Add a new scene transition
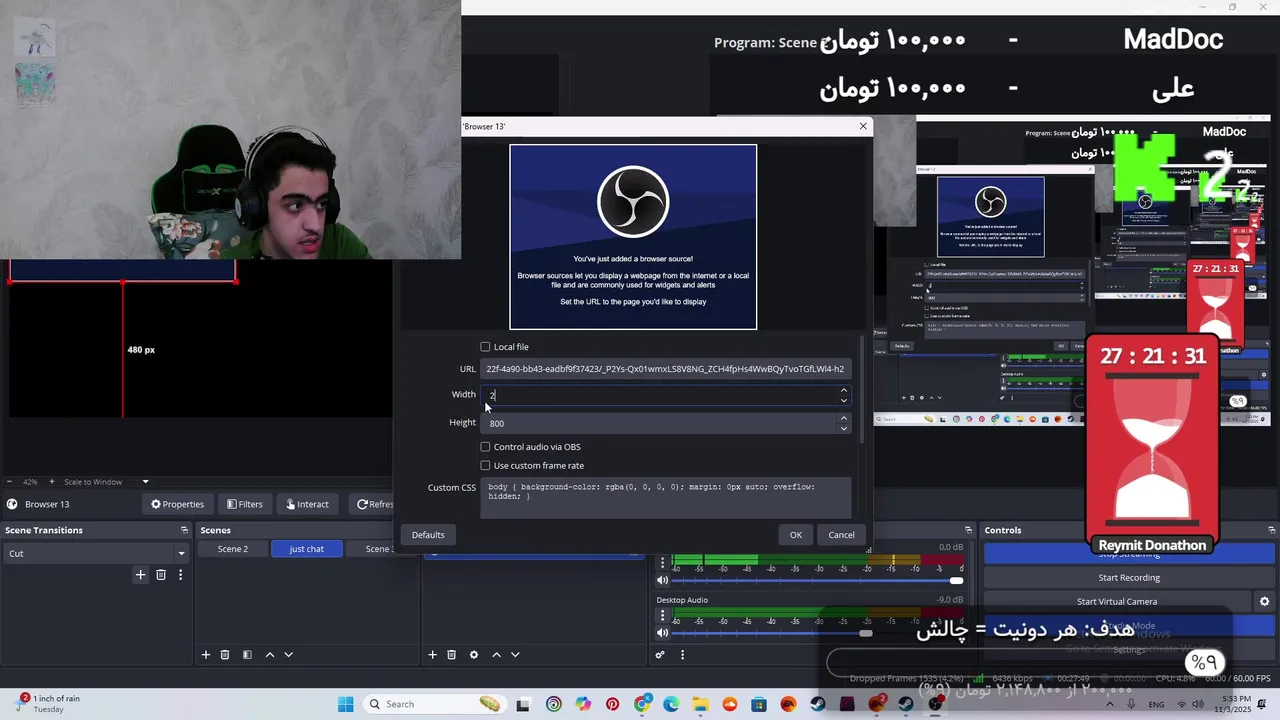 [141, 575]
